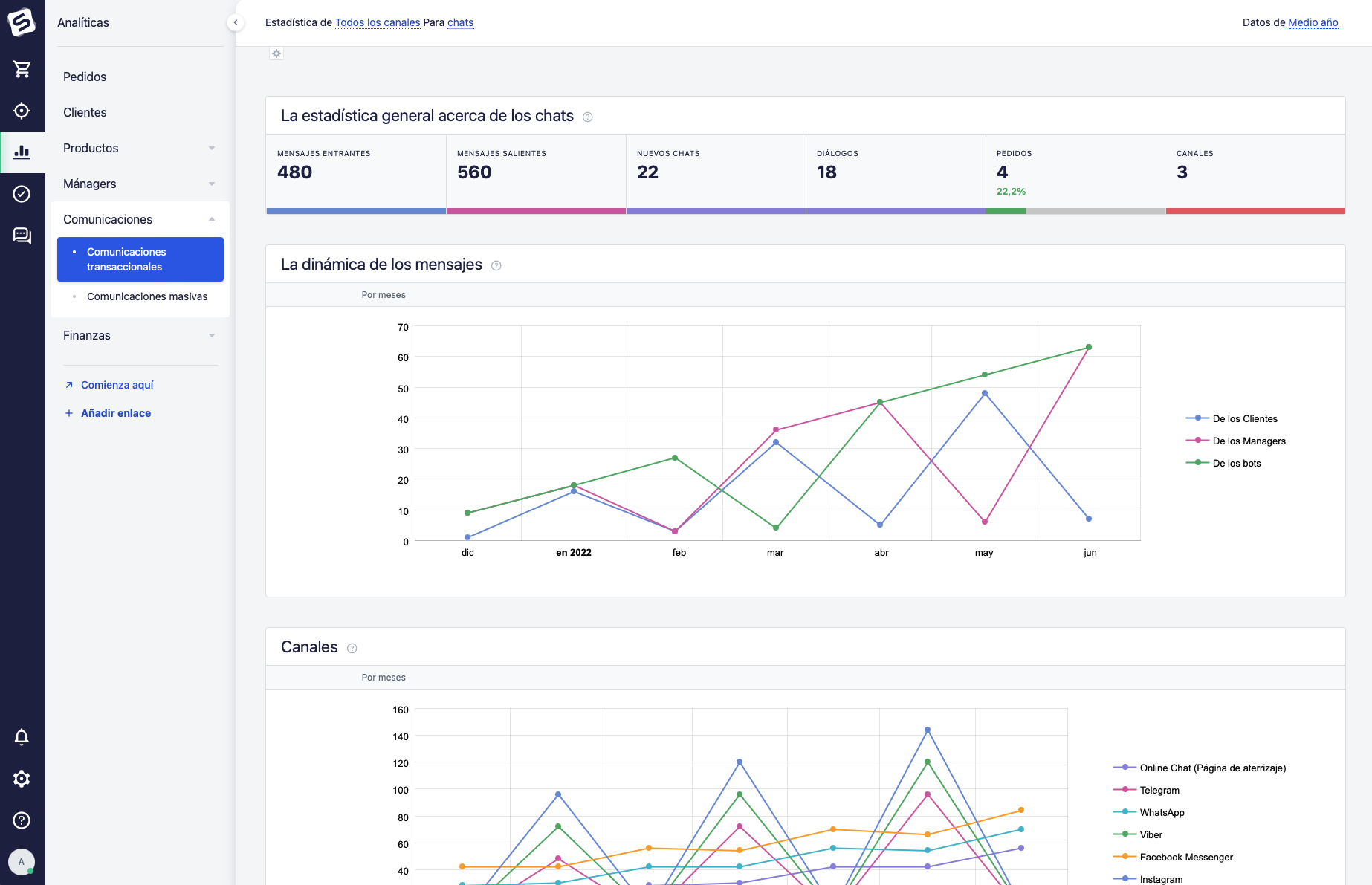The width and height of the screenshot is (1372, 885).
Task: Click the Añadir enlace link
Action: point(115,413)
